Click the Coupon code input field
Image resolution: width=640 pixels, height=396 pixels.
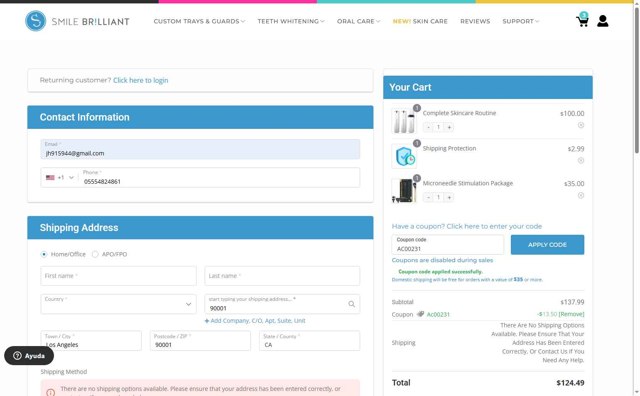click(x=448, y=245)
